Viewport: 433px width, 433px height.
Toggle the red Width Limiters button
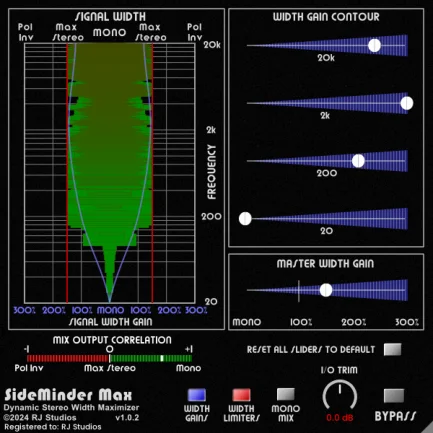pyautogui.click(x=241, y=395)
